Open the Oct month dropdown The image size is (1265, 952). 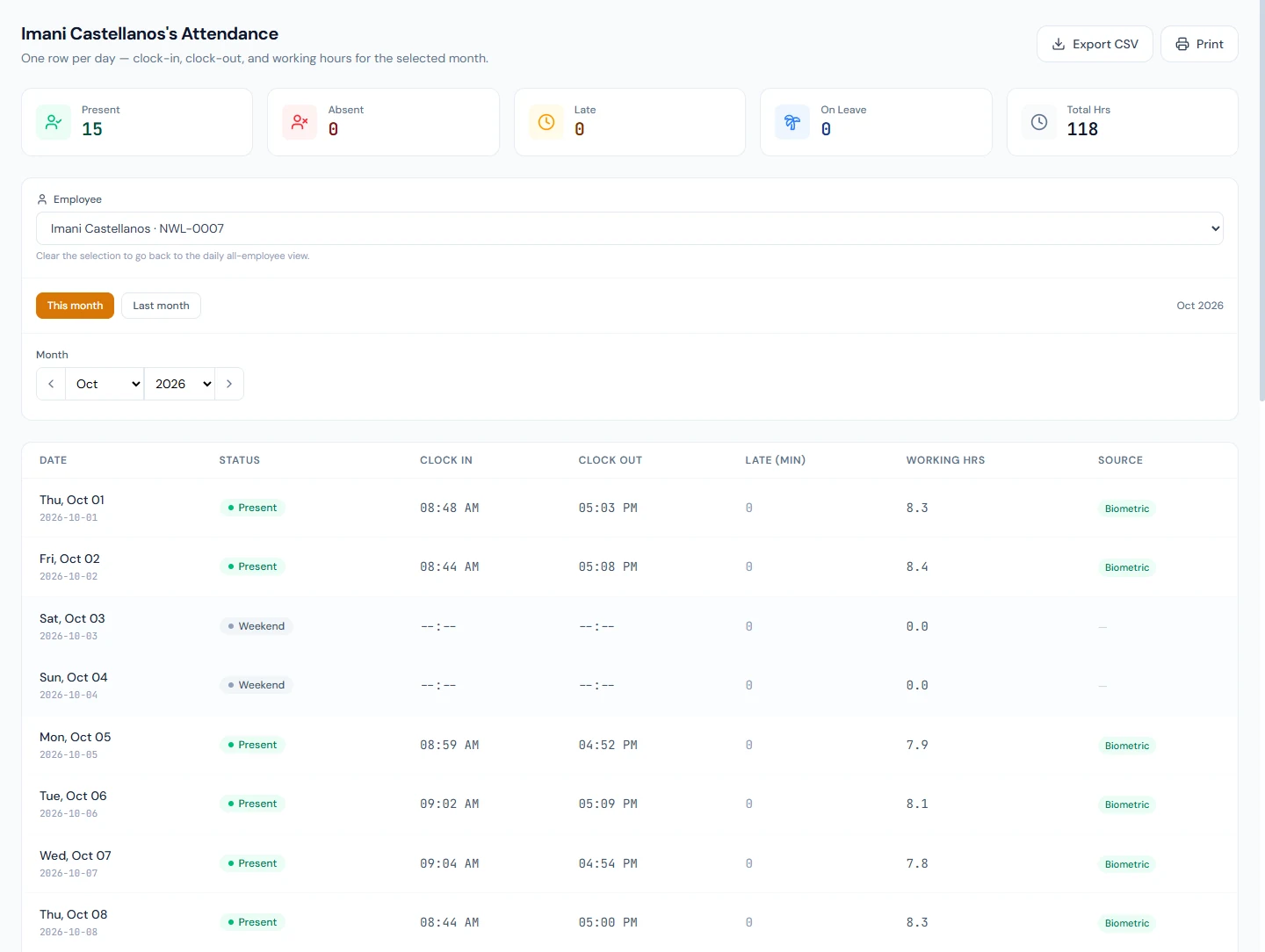(105, 384)
